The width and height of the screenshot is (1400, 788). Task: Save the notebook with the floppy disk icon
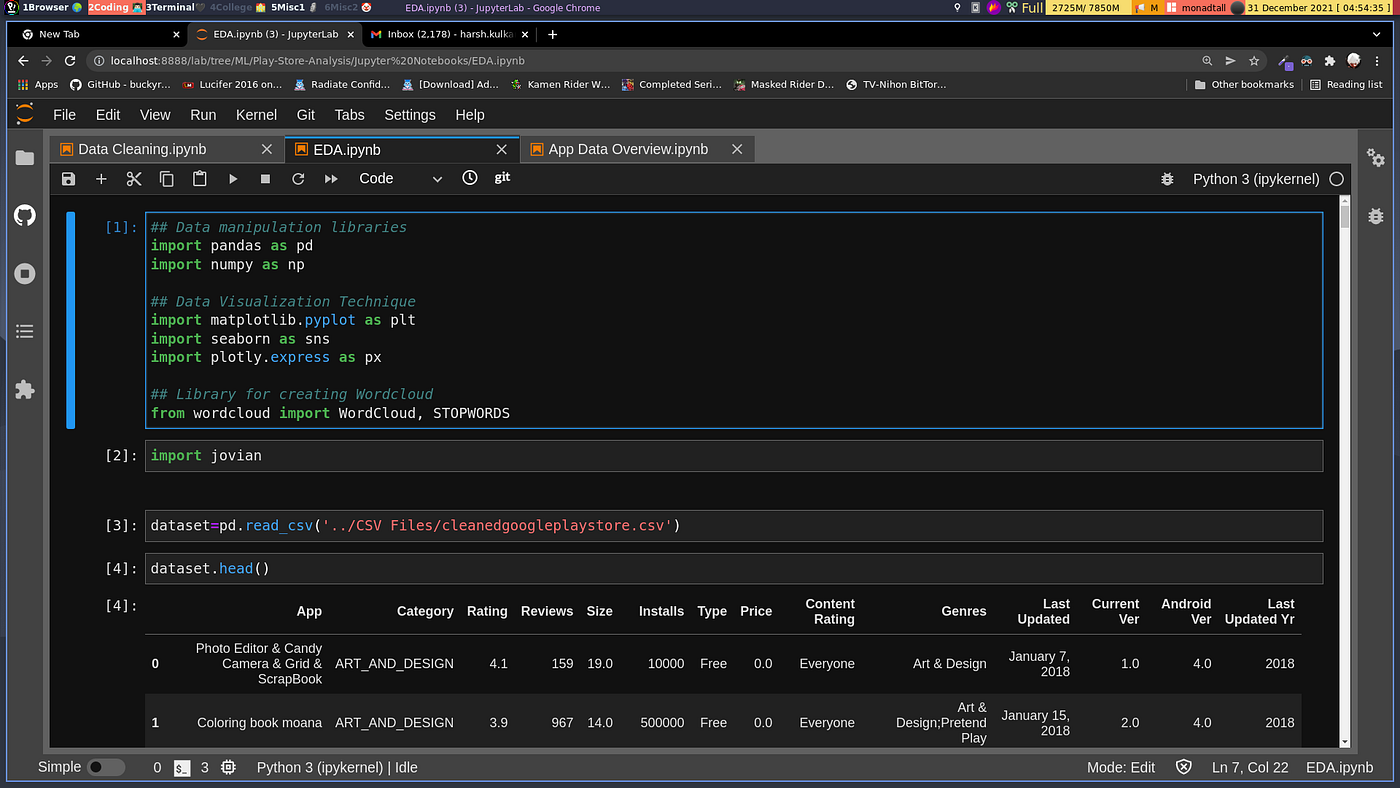point(68,179)
